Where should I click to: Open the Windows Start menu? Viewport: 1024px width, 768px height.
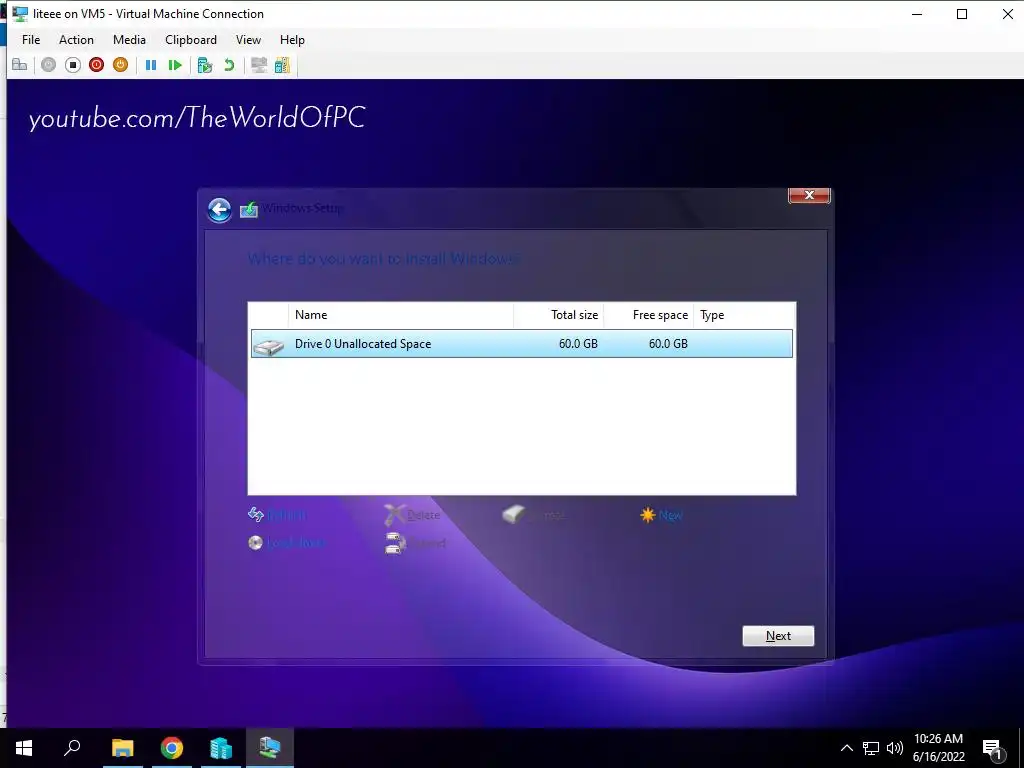24,748
